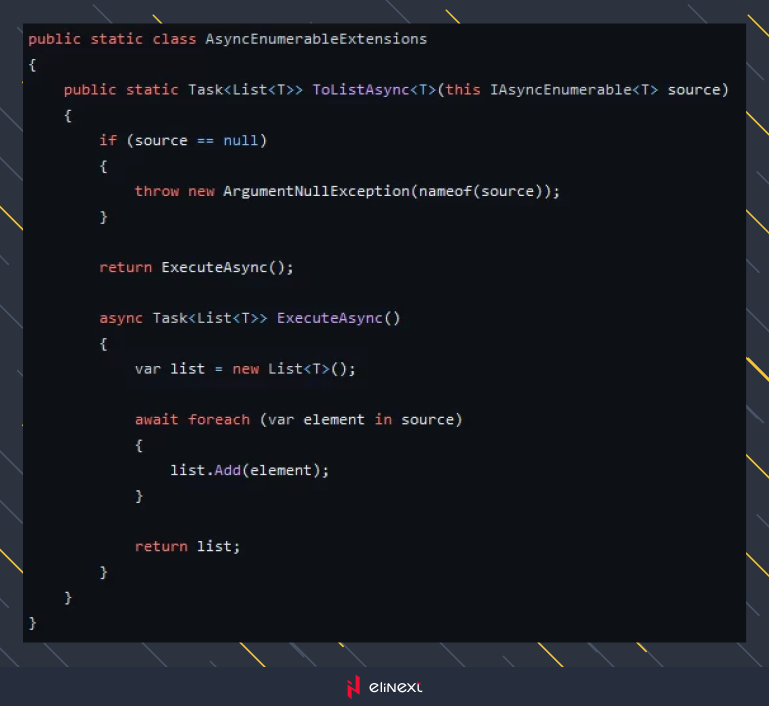This screenshot has height=706, width=769.
Task: Click the 'return list;' statement
Action: (188, 546)
